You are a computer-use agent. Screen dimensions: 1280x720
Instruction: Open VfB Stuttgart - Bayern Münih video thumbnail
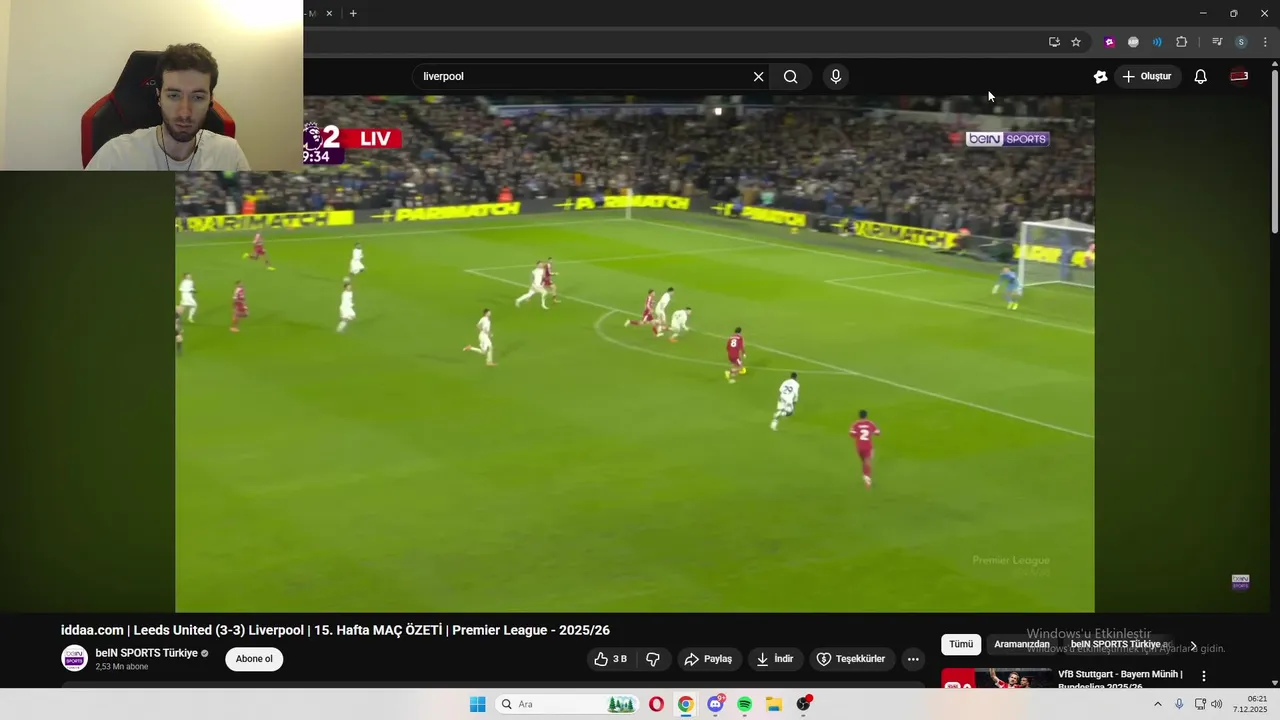pyautogui.click(x=996, y=678)
